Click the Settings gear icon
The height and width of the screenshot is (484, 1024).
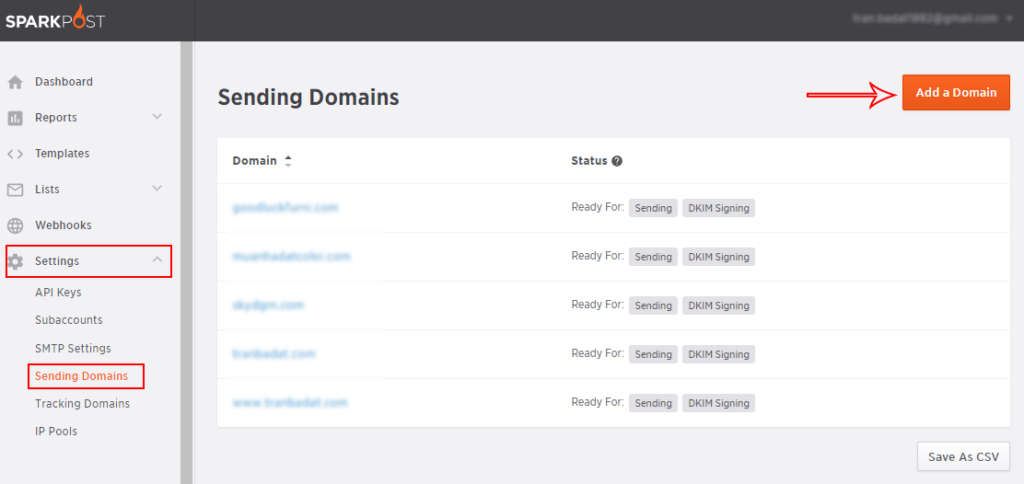[x=15, y=262]
